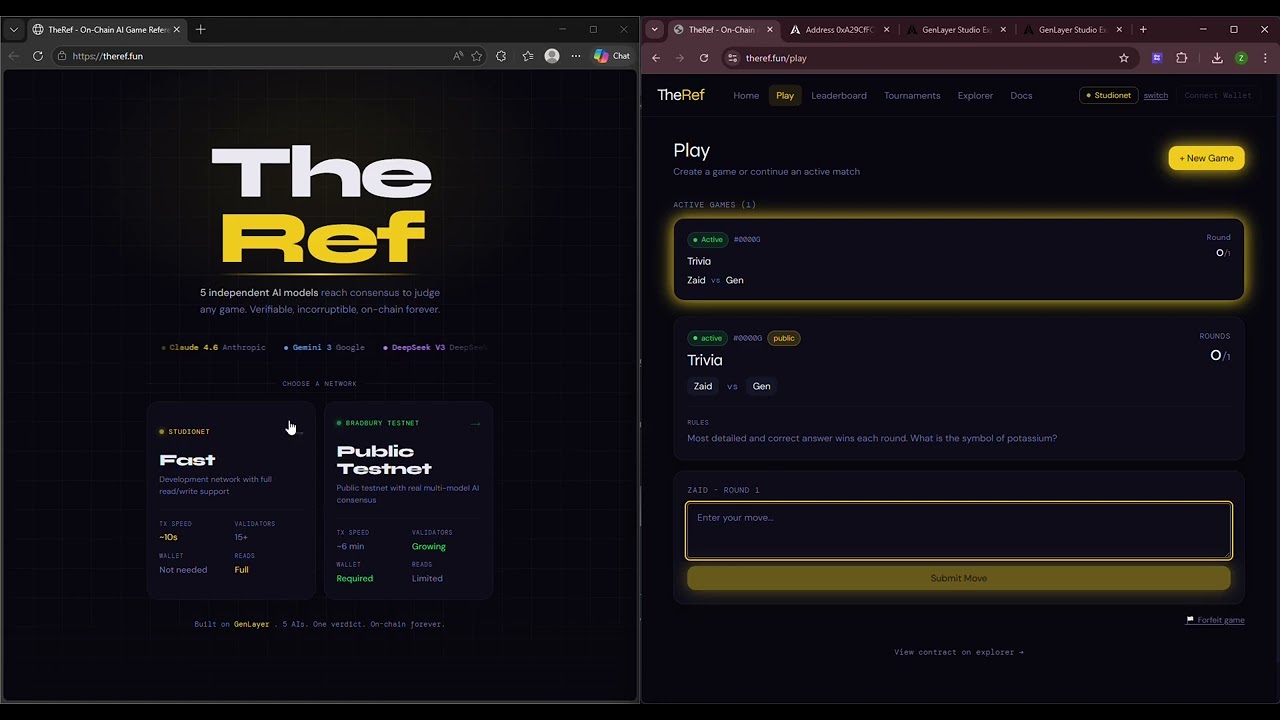Open View contract on explorer link
This screenshot has height=720, width=1280.
(x=958, y=652)
